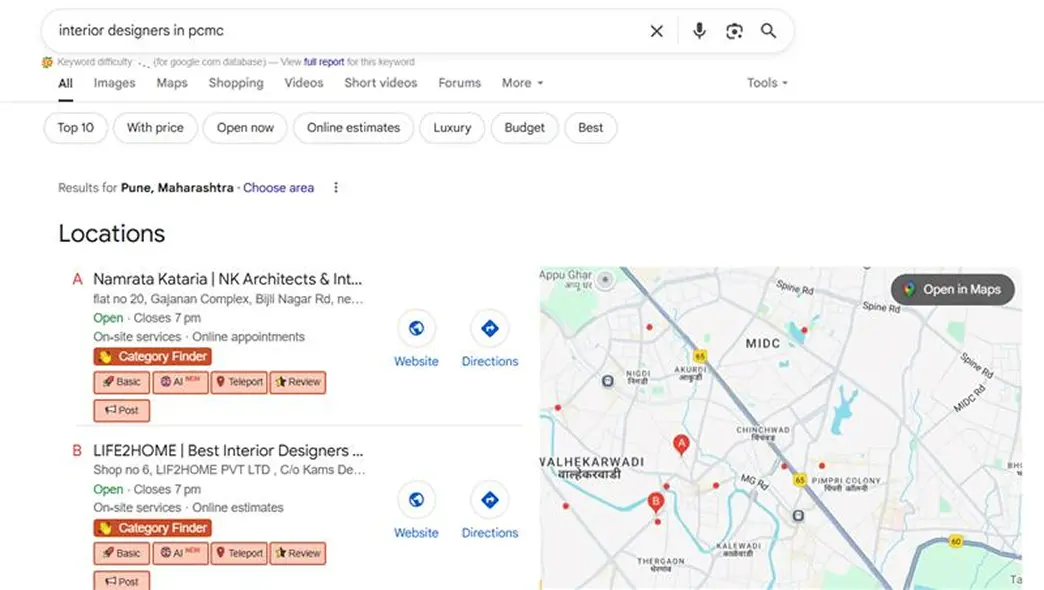Click Website globe icon for LIFE2HOME
The height and width of the screenshot is (590, 1044).
[416, 500]
